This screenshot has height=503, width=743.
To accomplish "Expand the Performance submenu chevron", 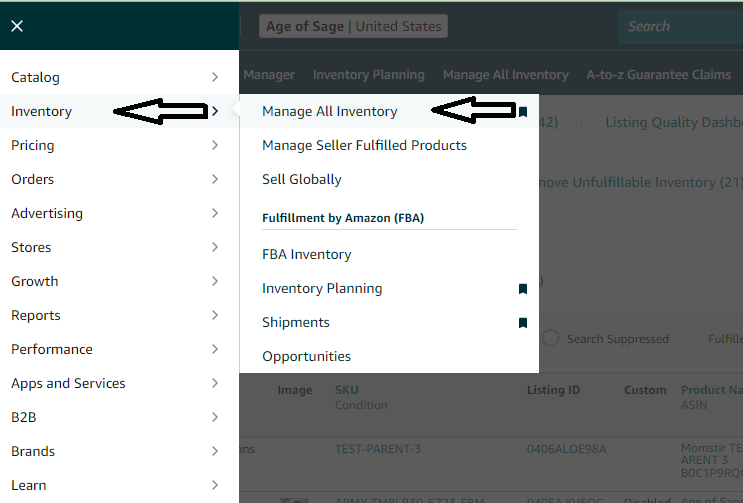I will click(x=215, y=350).
